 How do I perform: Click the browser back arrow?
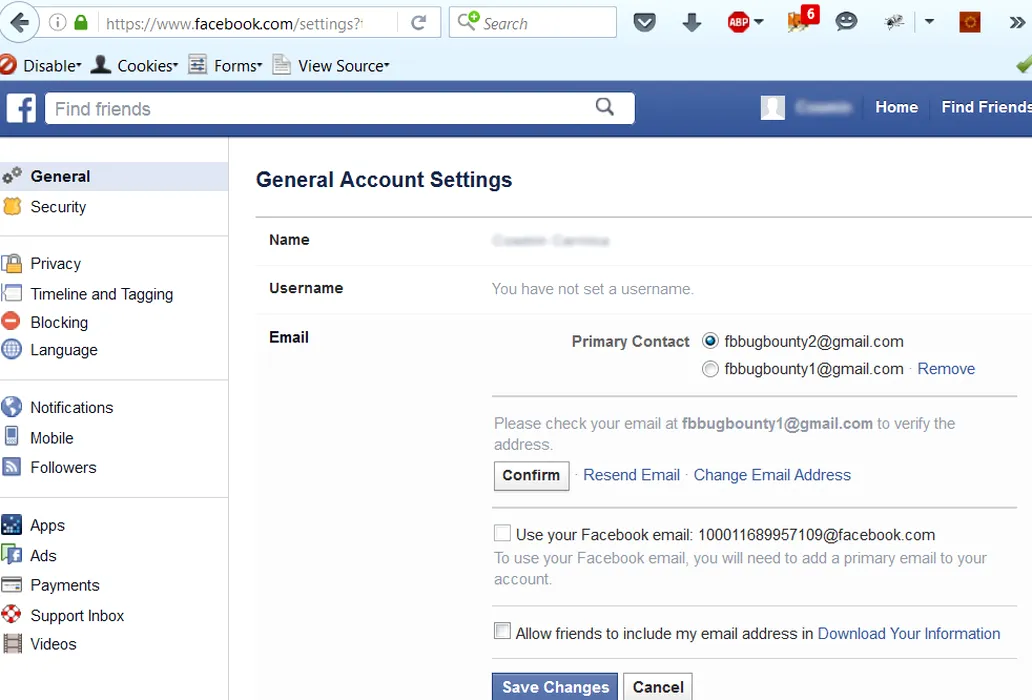click(x=20, y=22)
